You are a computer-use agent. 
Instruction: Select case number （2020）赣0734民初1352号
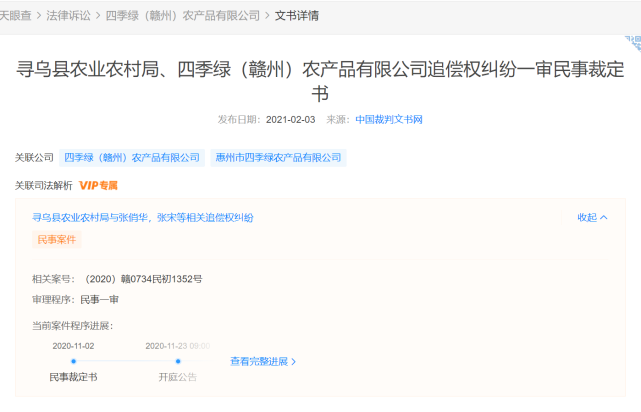142,279
